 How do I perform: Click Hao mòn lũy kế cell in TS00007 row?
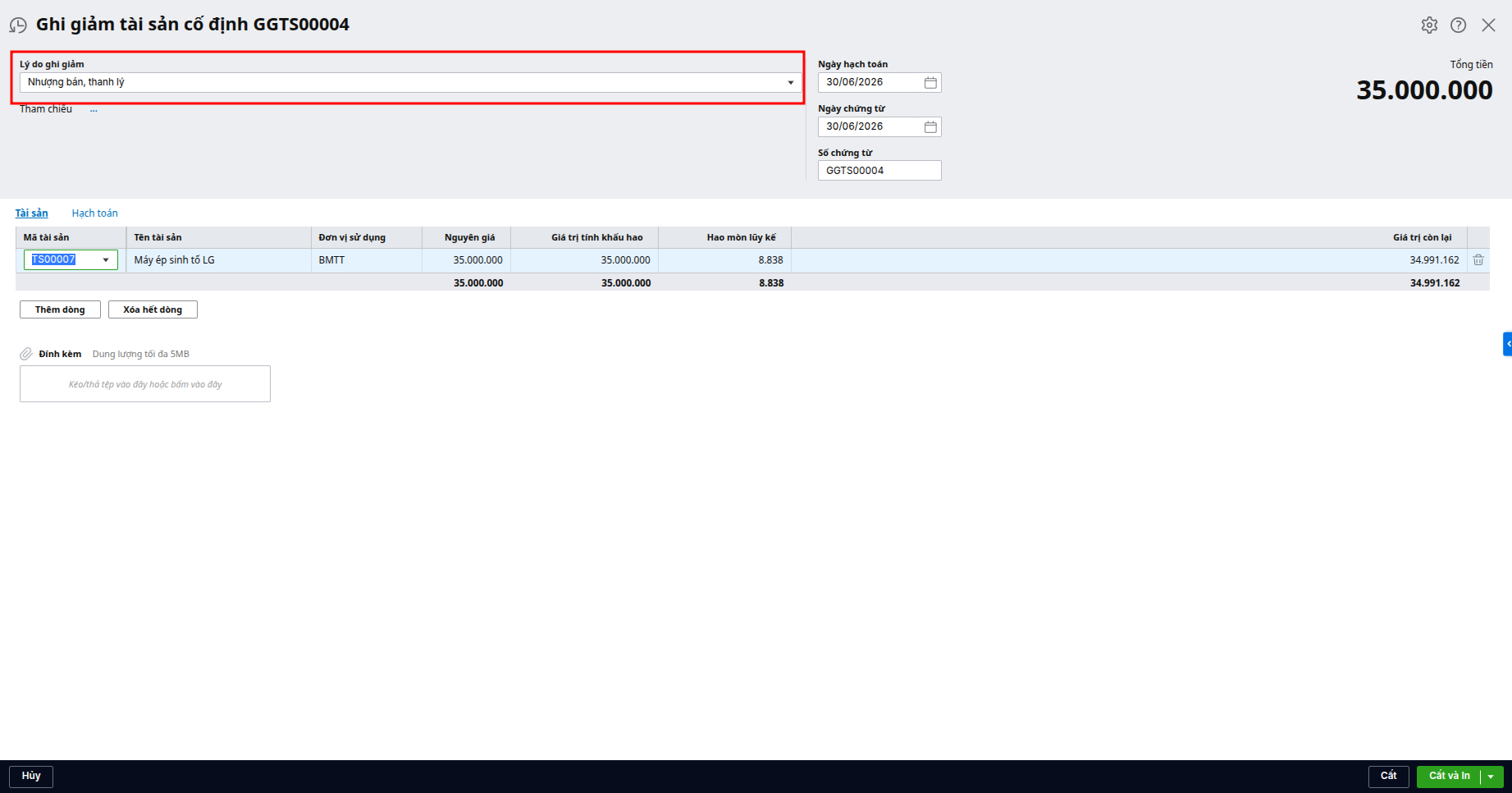point(724,260)
